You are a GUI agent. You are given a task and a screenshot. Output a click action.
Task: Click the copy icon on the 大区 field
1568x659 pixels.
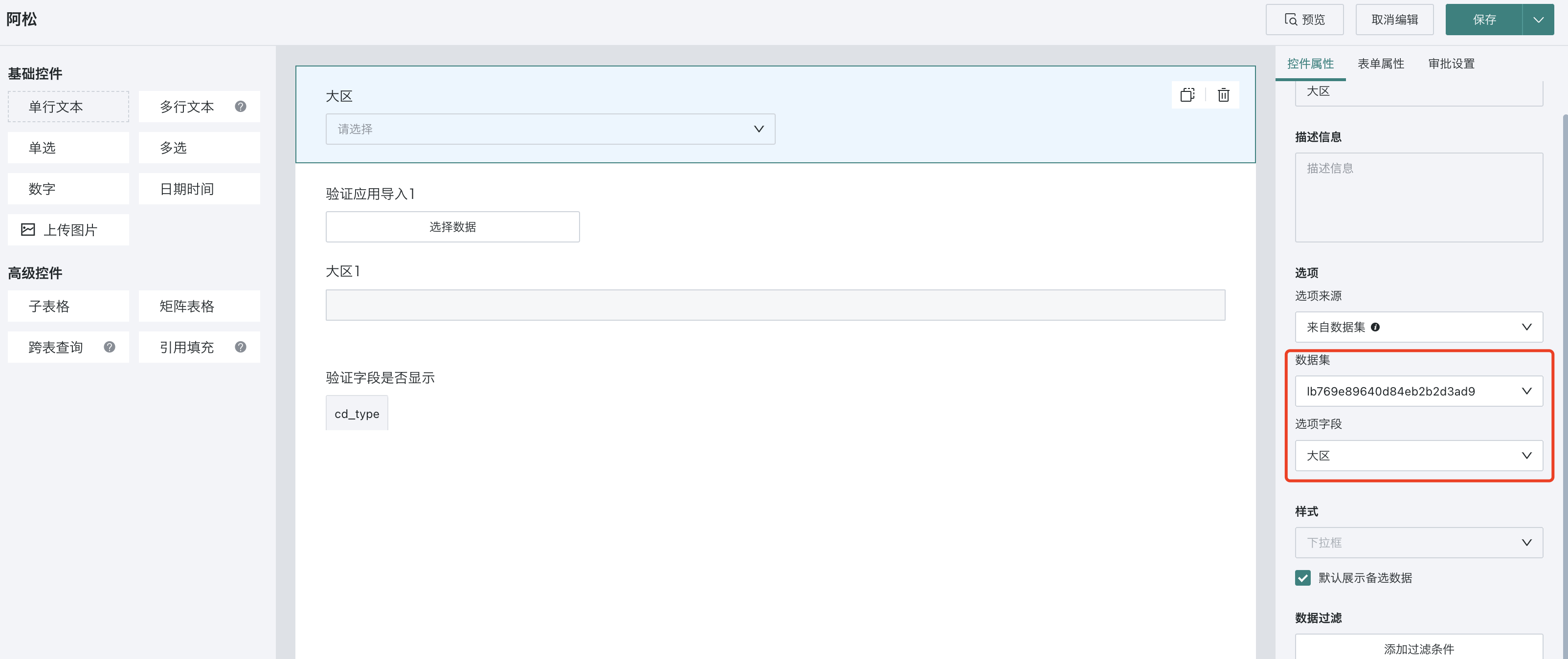click(x=1187, y=95)
